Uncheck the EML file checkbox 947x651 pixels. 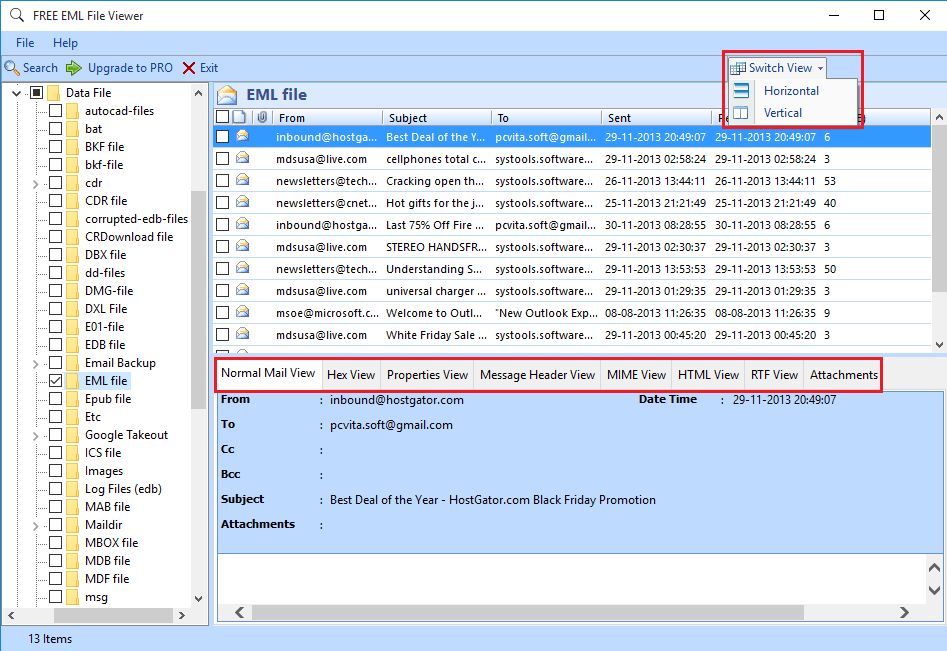54,380
